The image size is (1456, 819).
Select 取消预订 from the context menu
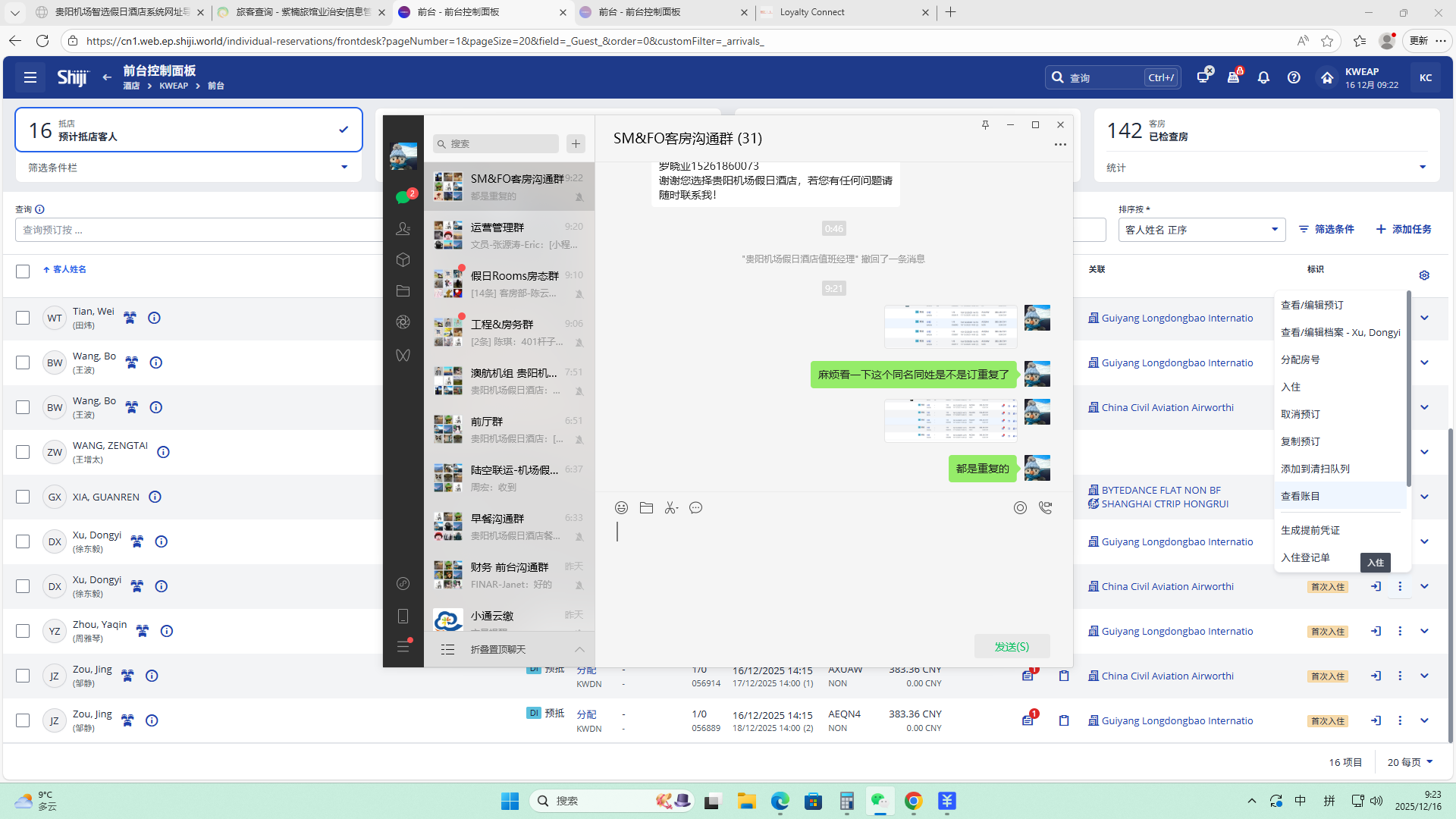(x=1300, y=414)
